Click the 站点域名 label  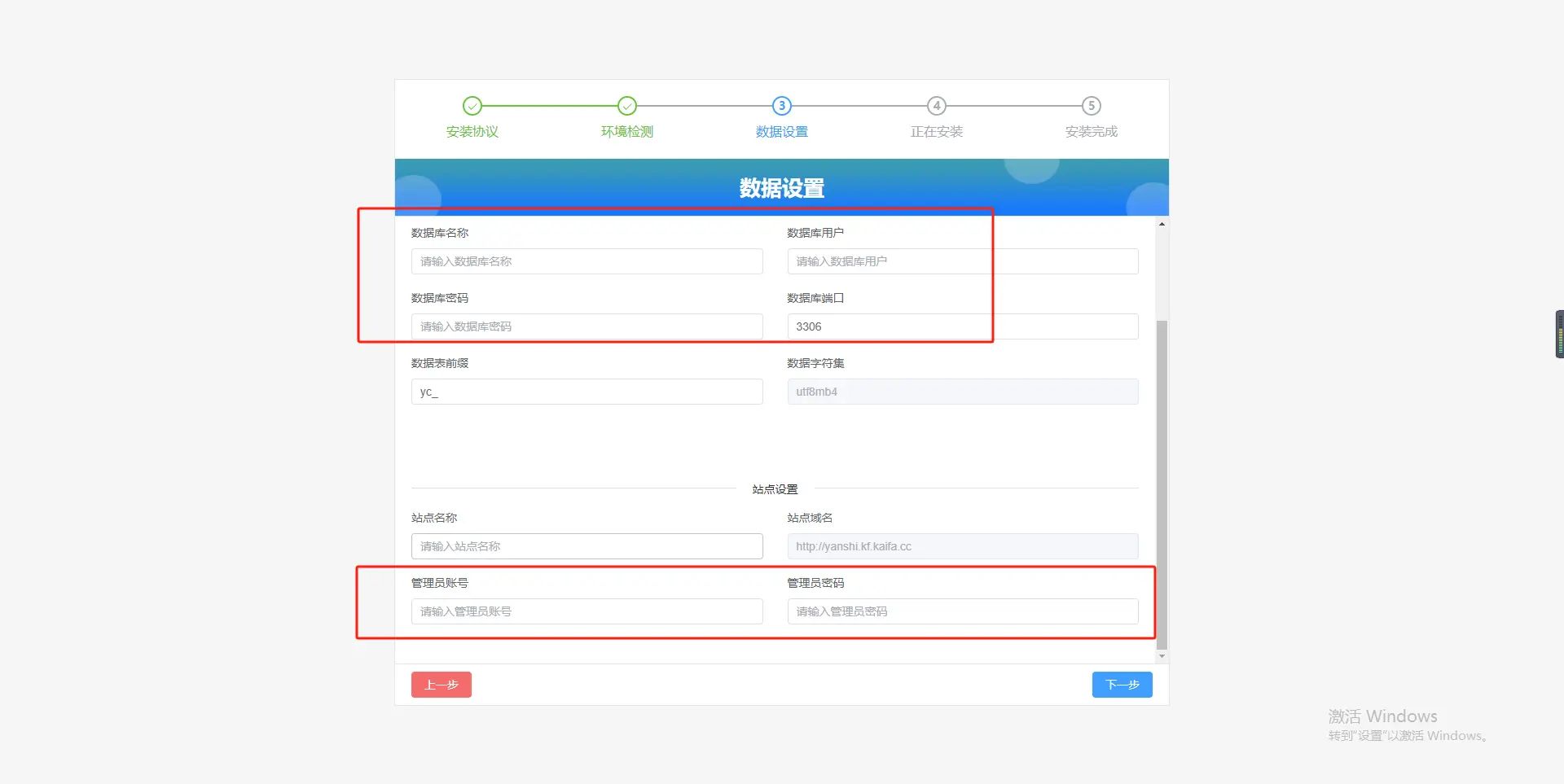click(810, 518)
